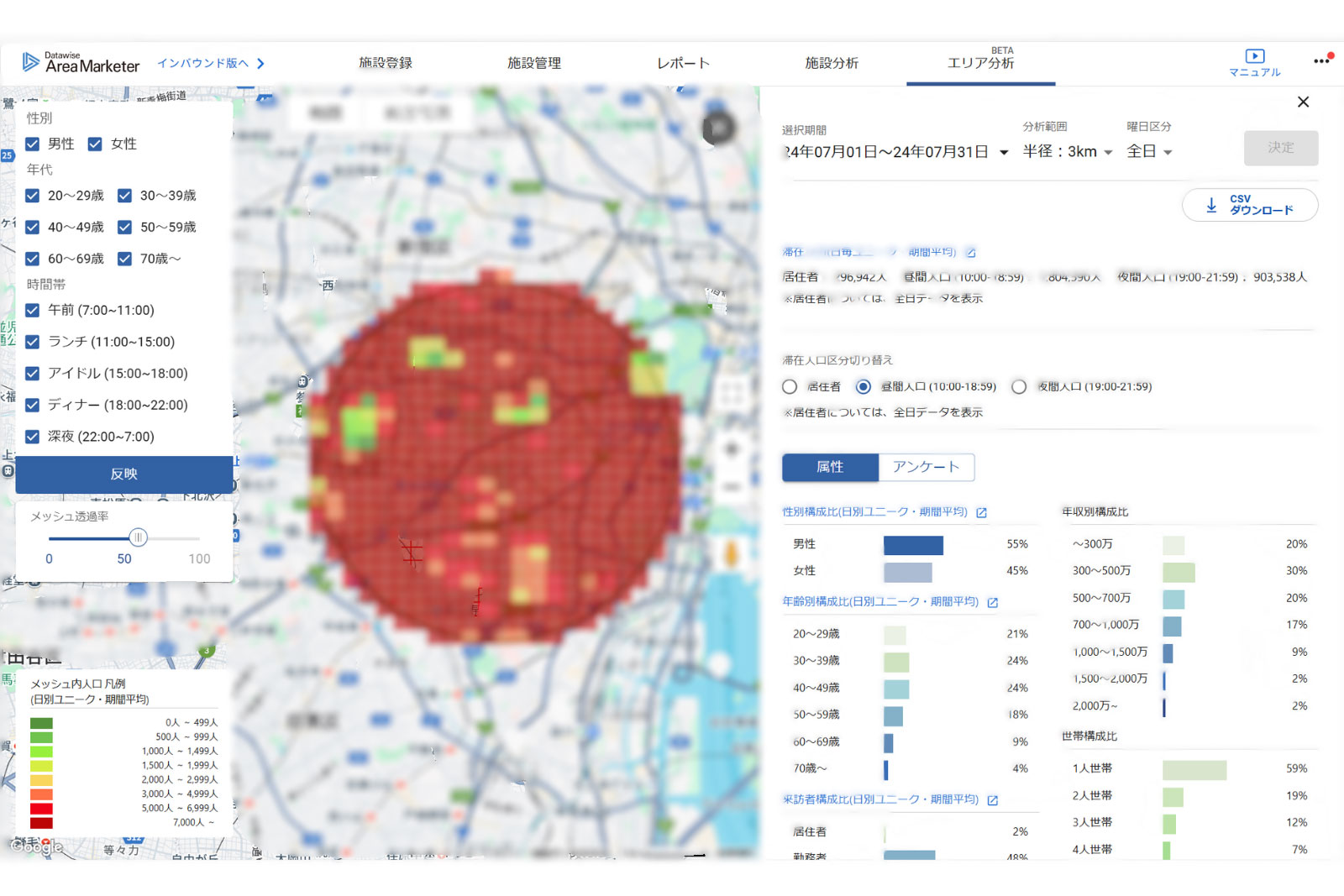The image size is (1344, 896).
Task: Select 夜間人口 (19:00-21:59) radio button
Action: click(x=1019, y=387)
